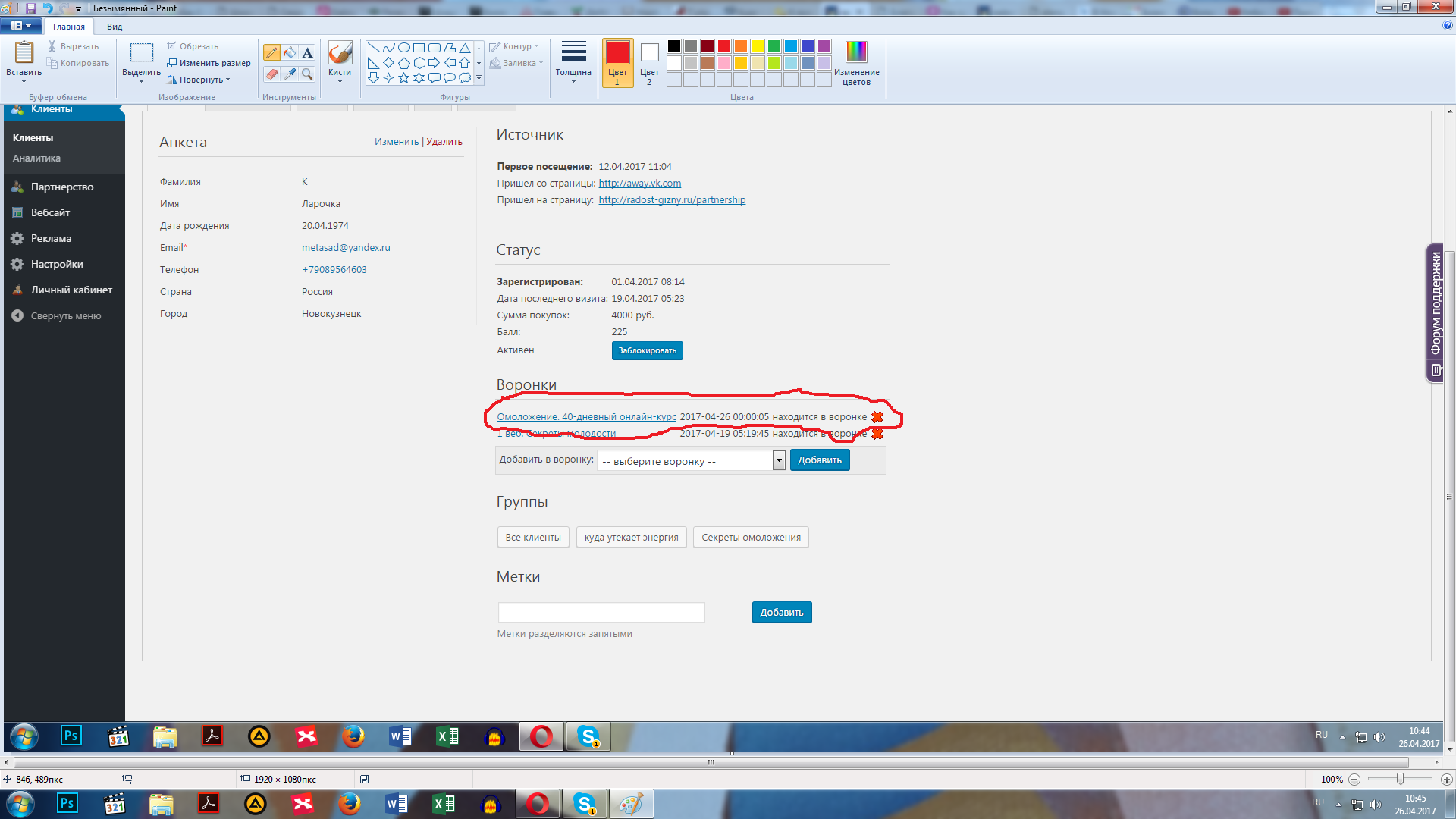1456x819 pixels.
Task: Select the Text tool (letter A)
Action: pos(307,52)
